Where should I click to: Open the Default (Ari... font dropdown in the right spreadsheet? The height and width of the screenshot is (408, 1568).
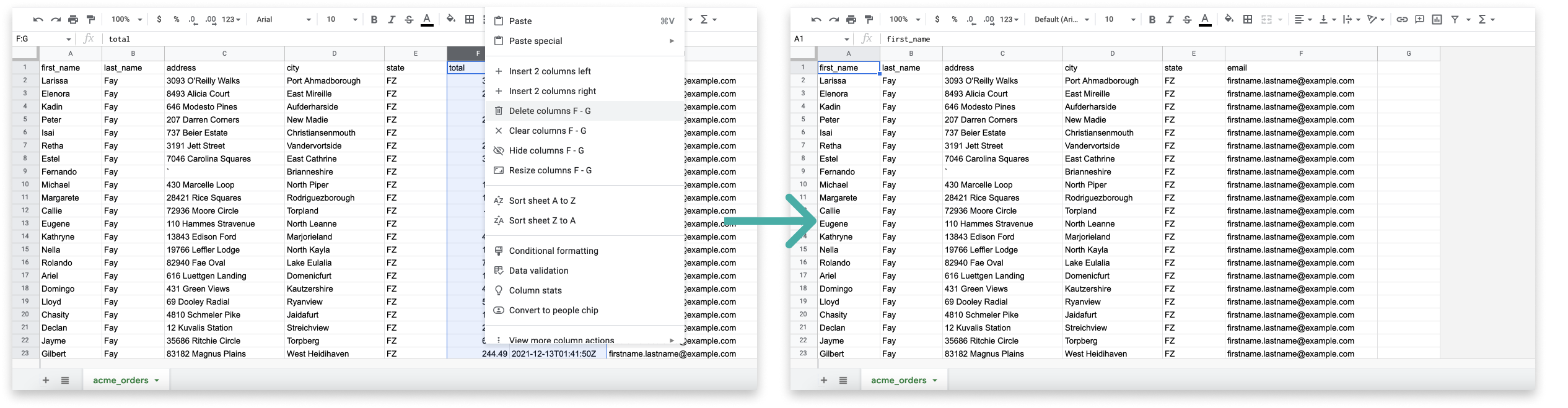(1062, 20)
